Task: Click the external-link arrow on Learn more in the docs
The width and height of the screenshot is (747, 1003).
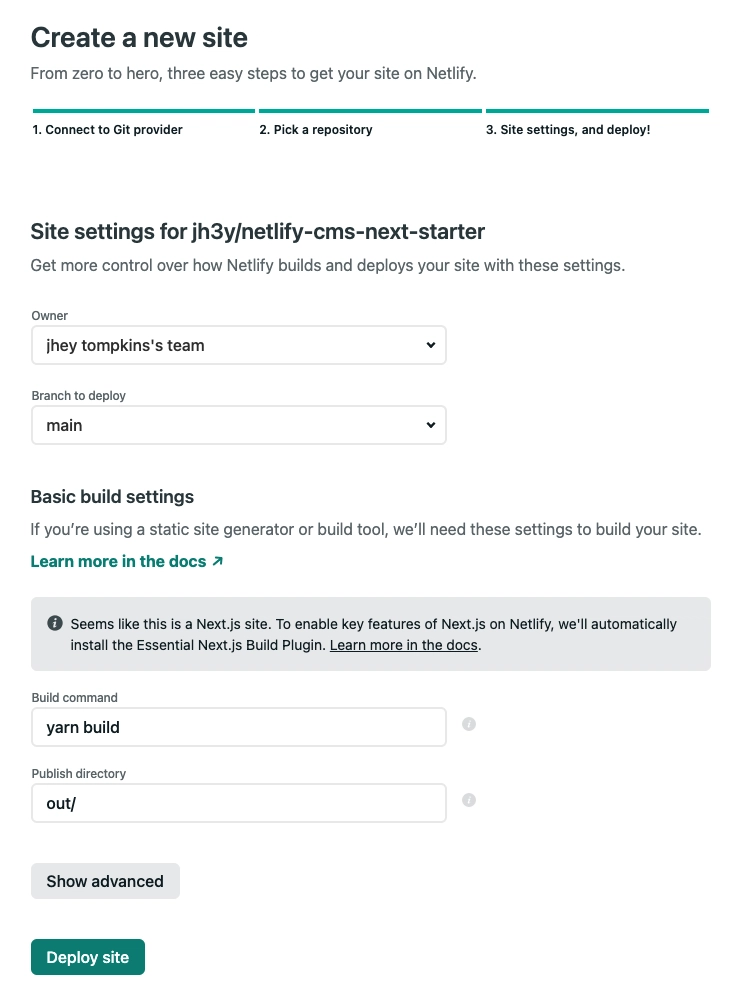Action: pos(215,561)
